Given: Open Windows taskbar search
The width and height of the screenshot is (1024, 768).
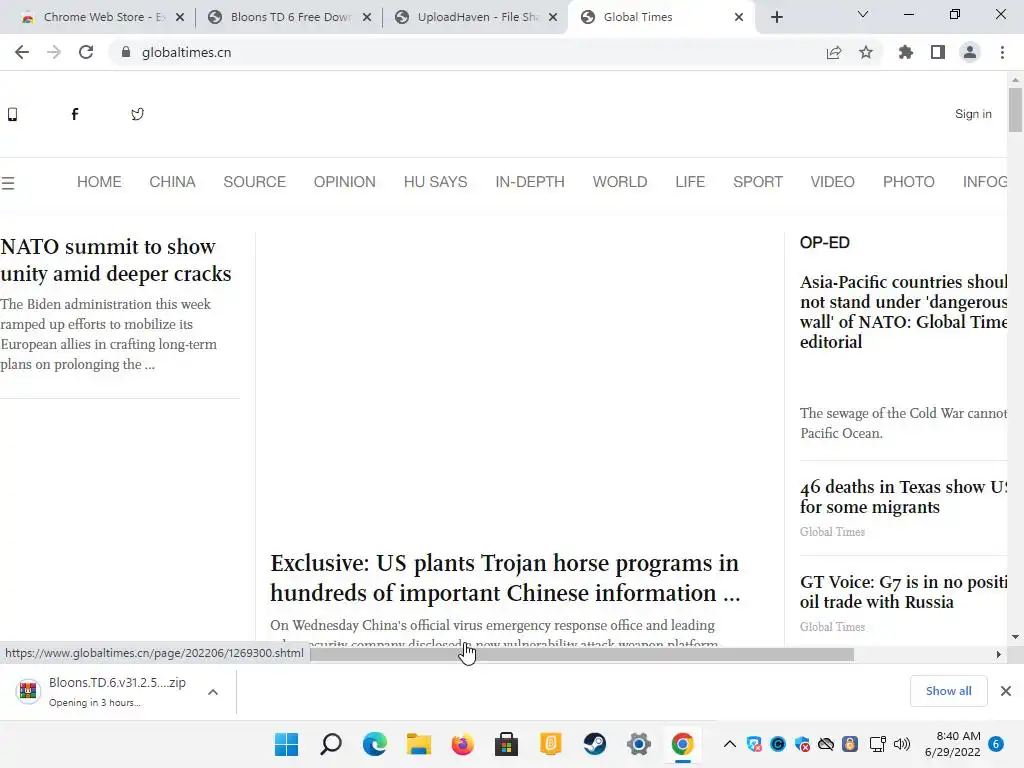Looking at the screenshot, I should point(330,744).
